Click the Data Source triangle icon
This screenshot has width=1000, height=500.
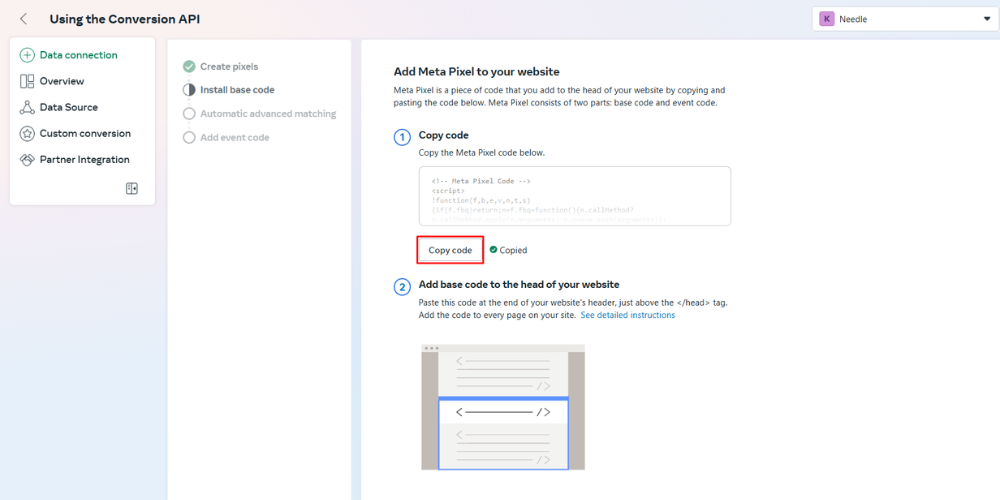(x=27, y=107)
